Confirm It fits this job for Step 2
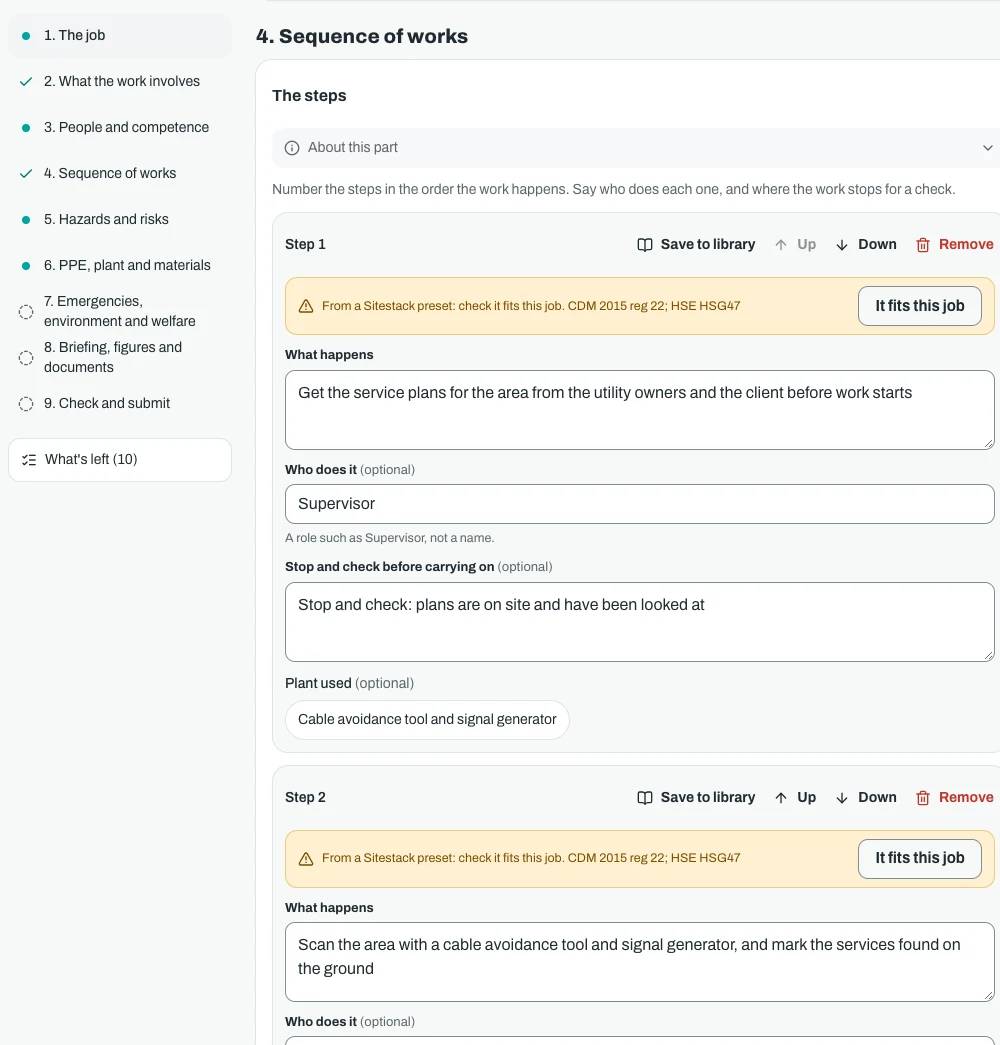 (x=919, y=858)
